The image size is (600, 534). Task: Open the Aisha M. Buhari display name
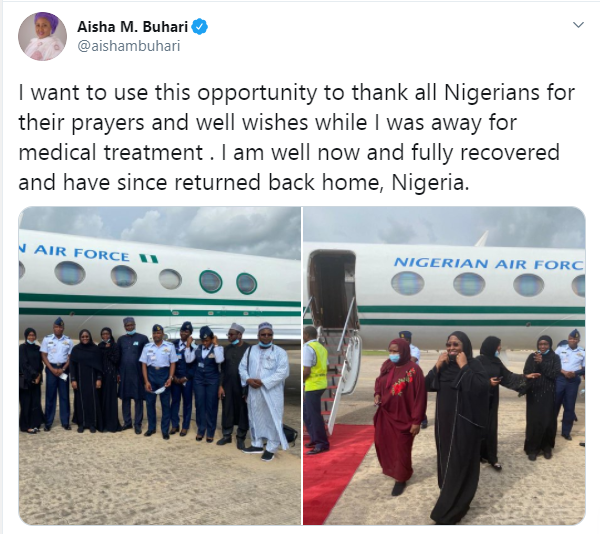(132, 27)
